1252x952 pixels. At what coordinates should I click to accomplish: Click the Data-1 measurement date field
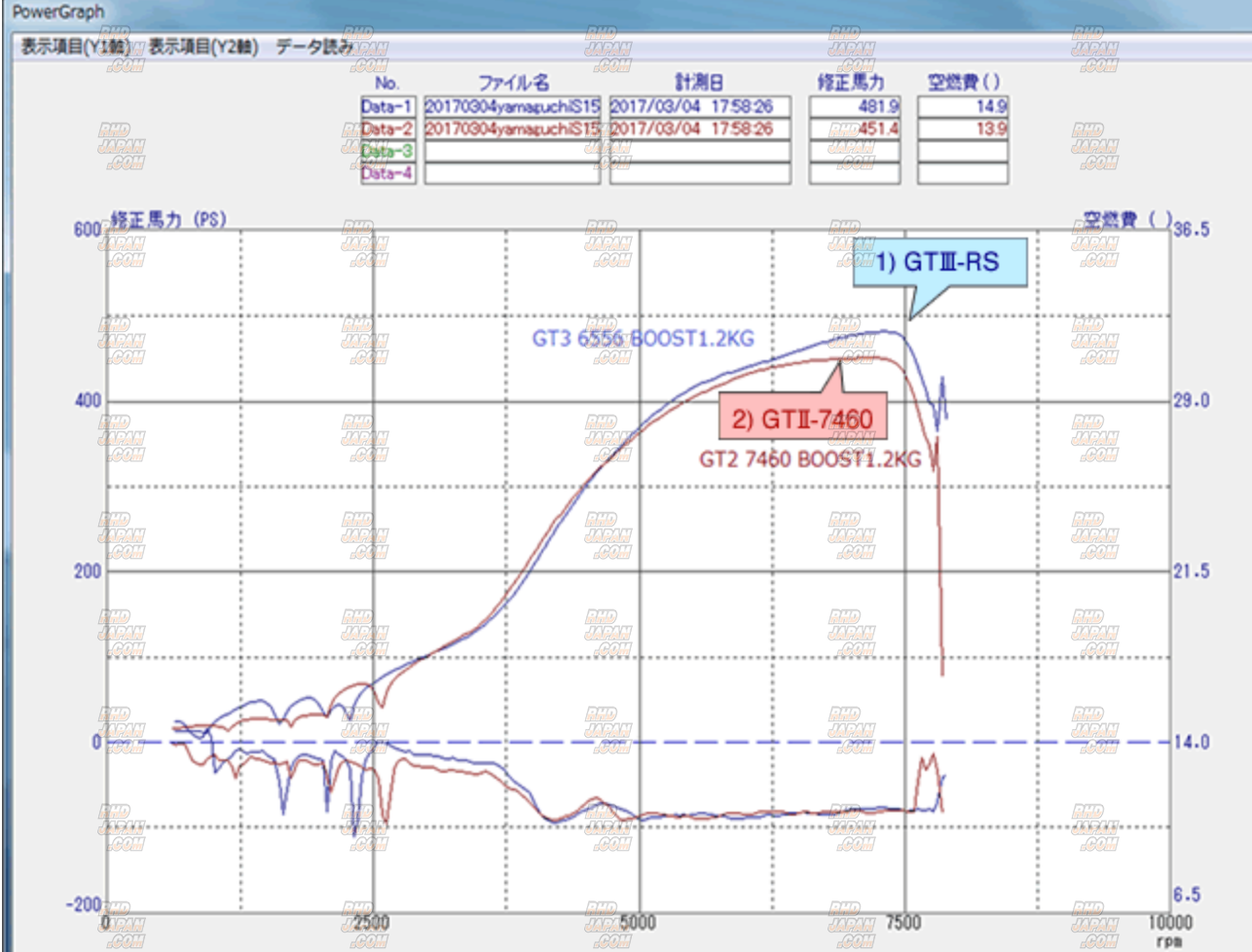(699, 106)
